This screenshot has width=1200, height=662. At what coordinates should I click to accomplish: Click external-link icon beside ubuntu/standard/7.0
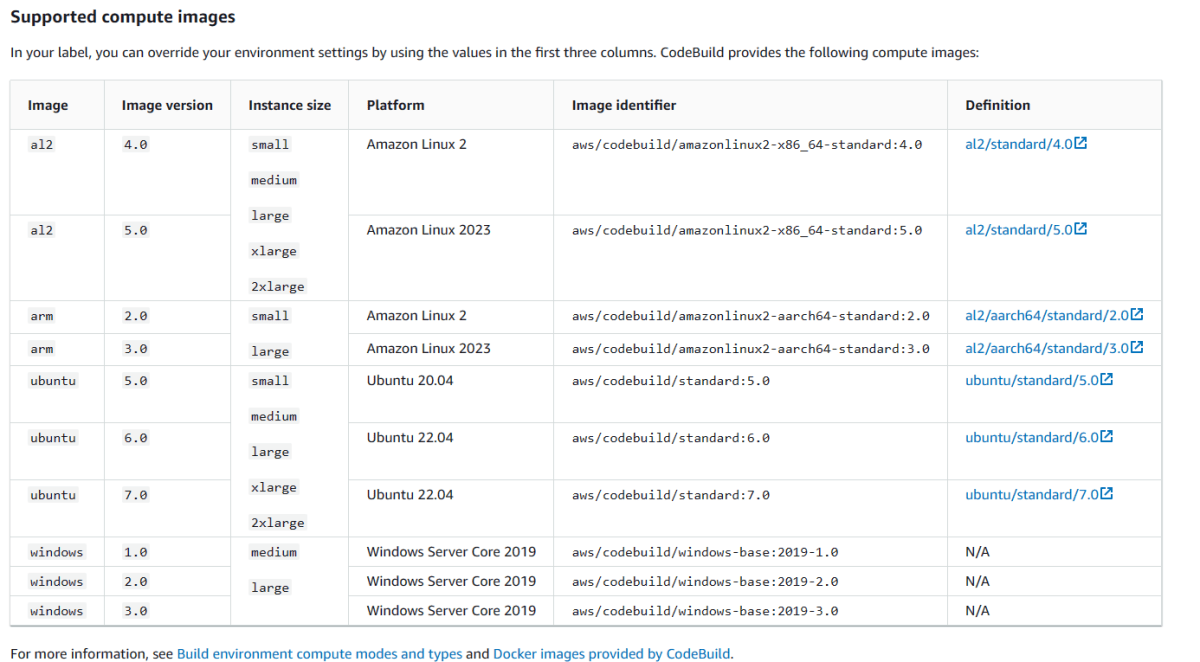[1107, 493]
